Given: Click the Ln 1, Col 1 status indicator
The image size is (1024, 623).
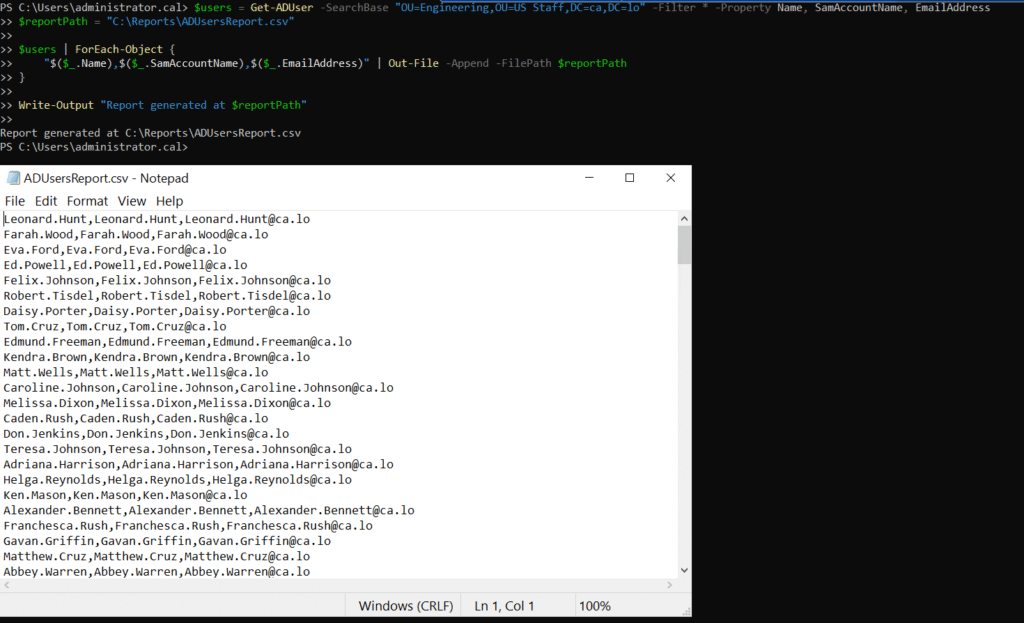Looking at the screenshot, I should 504,606.
